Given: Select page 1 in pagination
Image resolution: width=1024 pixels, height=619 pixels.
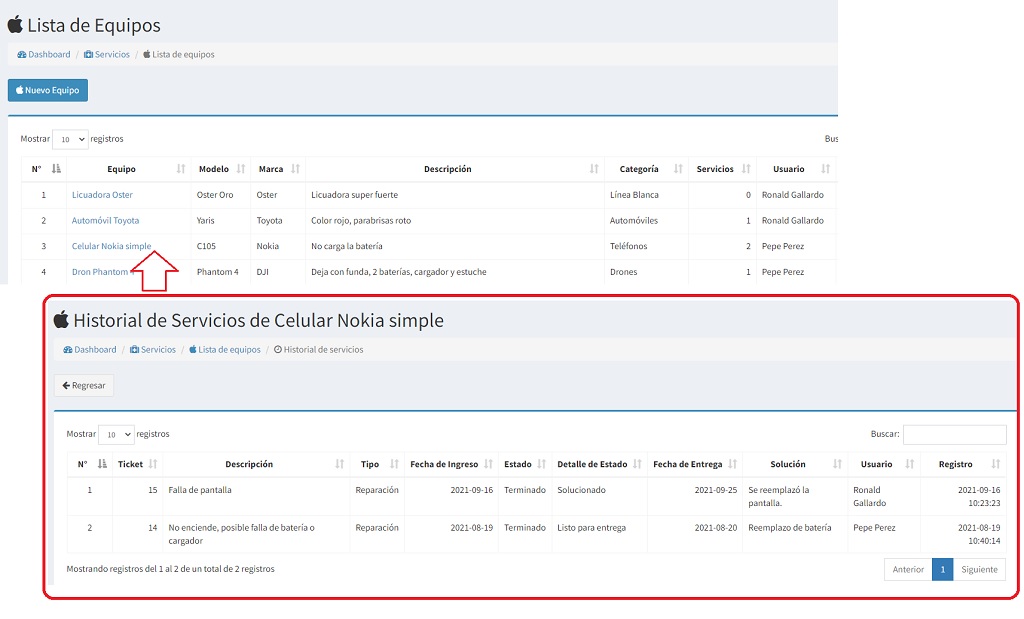Looking at the screenshot, I should pyautogui.click(x=942, y=569).
